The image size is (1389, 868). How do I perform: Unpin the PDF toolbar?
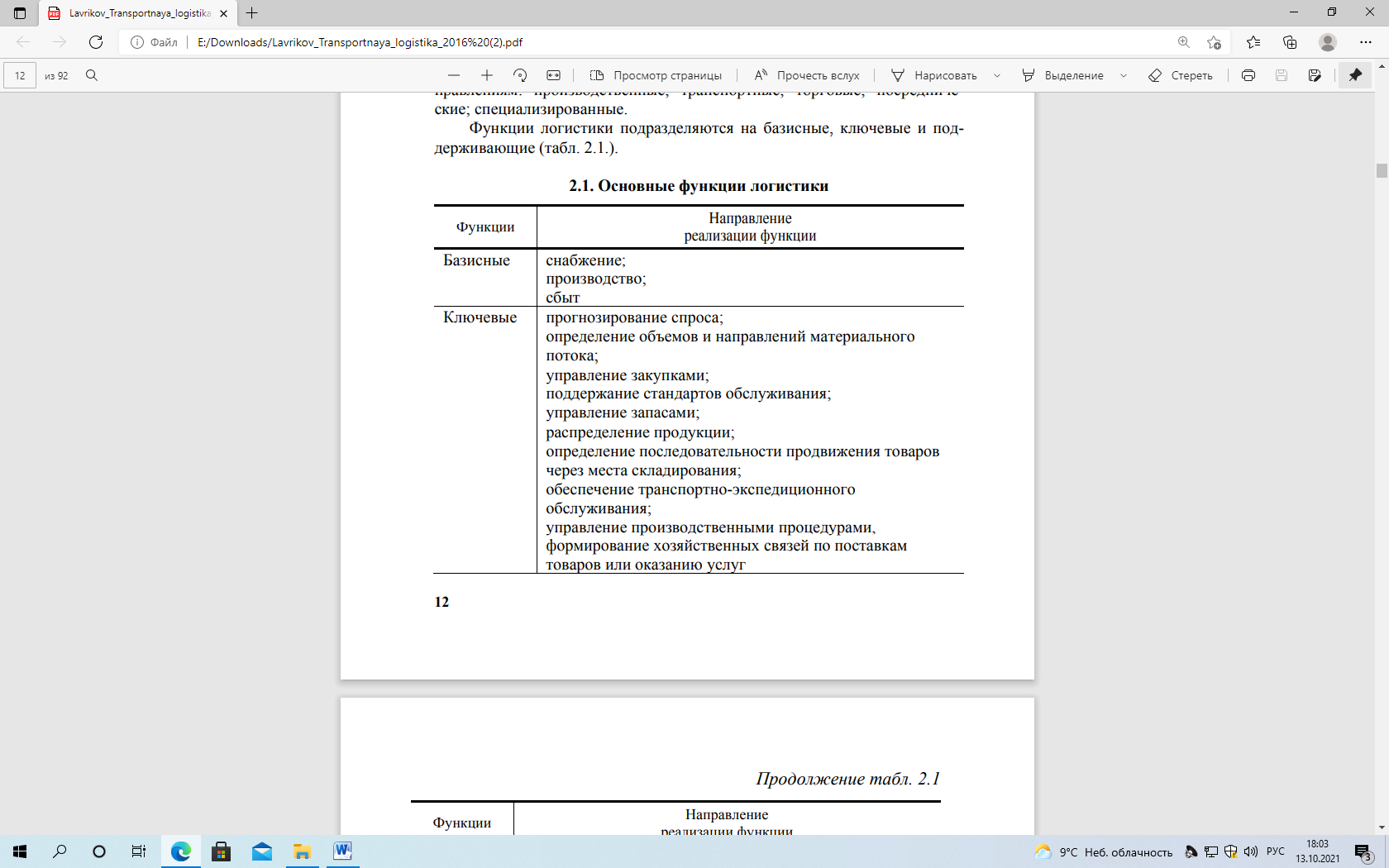[1355, 75]
